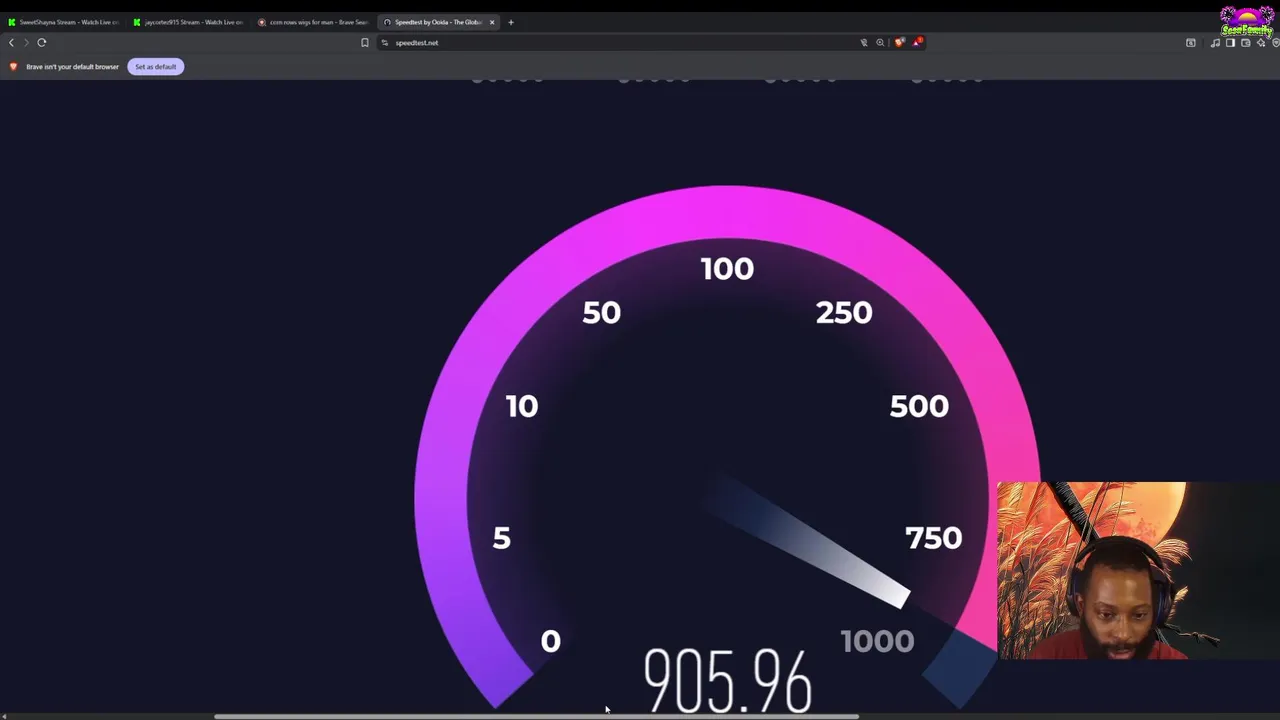This screenshot has height=720, width=1280.
Task: Click the 750 label on the speedometer
Action: pos(933,538)
